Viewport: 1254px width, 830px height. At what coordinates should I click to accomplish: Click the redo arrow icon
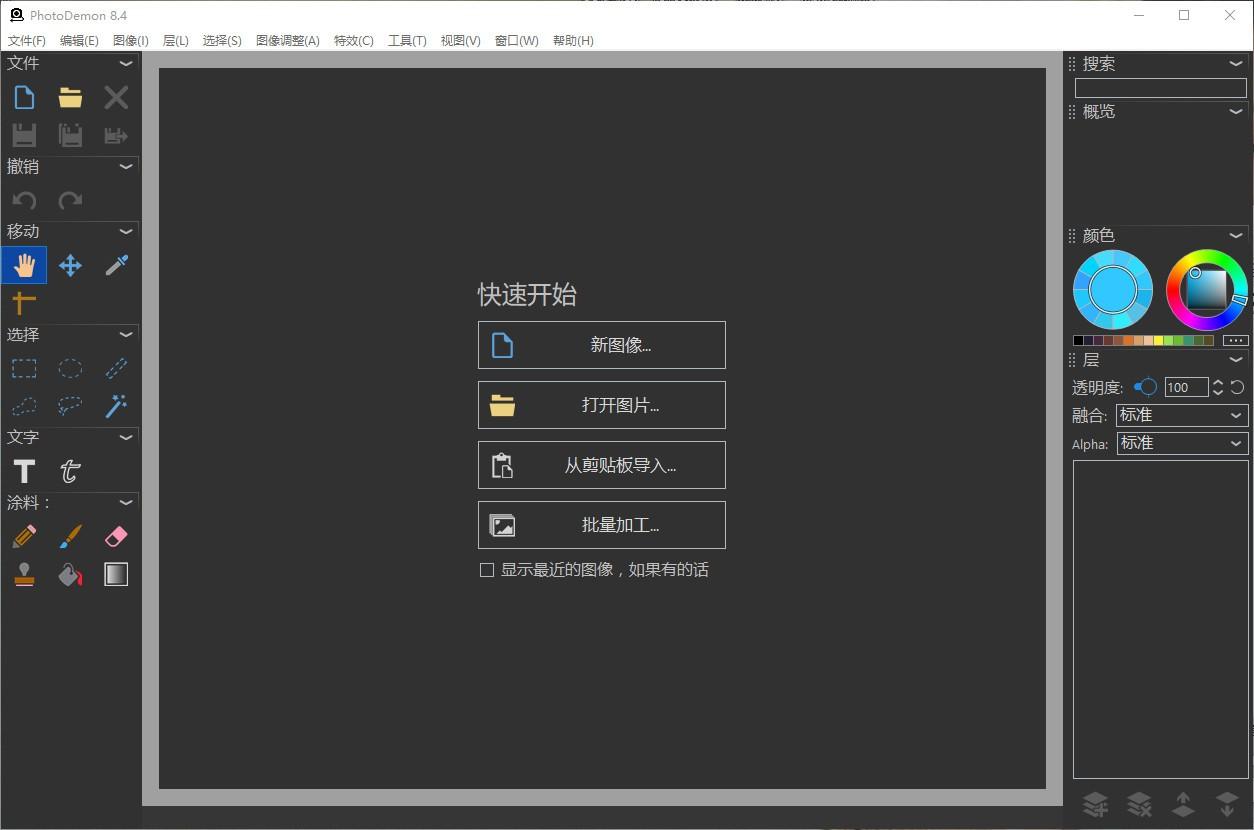pyautogui.click(x=70, y=200)
